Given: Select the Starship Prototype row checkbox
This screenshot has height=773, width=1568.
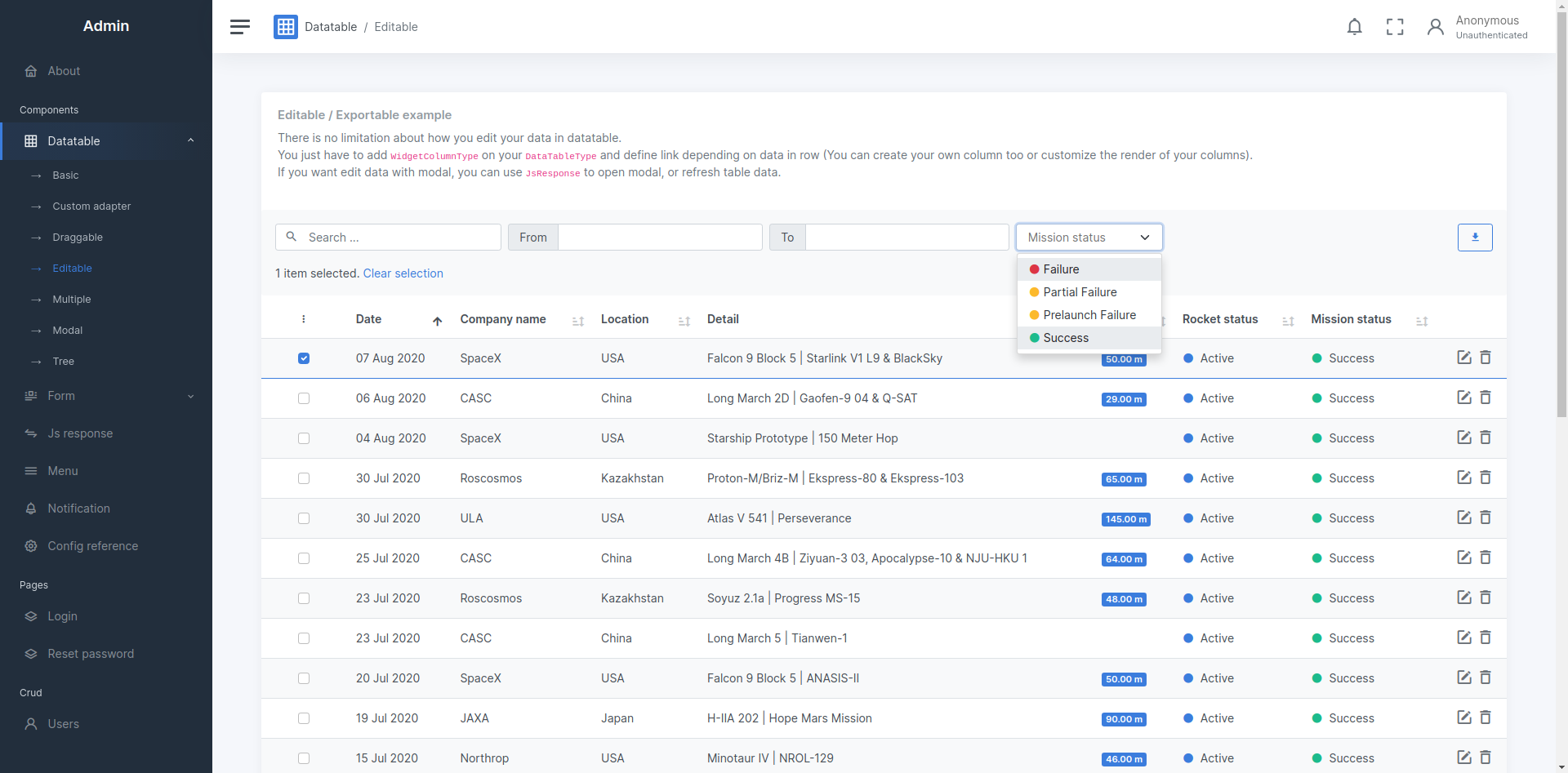Looking at the screenshot, I should coord(304,438).
